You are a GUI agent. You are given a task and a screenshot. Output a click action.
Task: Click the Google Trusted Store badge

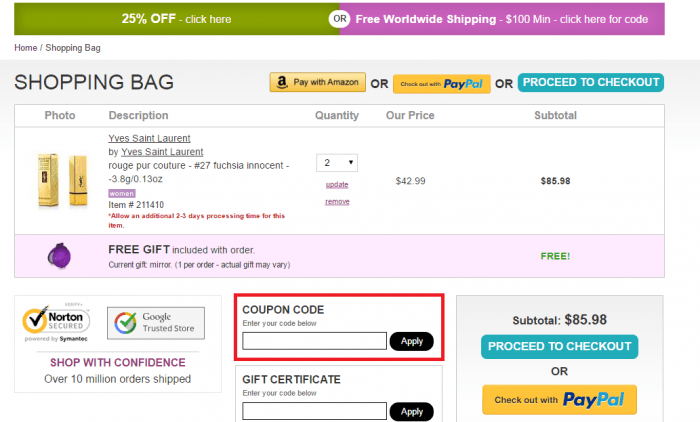(155, 323)
